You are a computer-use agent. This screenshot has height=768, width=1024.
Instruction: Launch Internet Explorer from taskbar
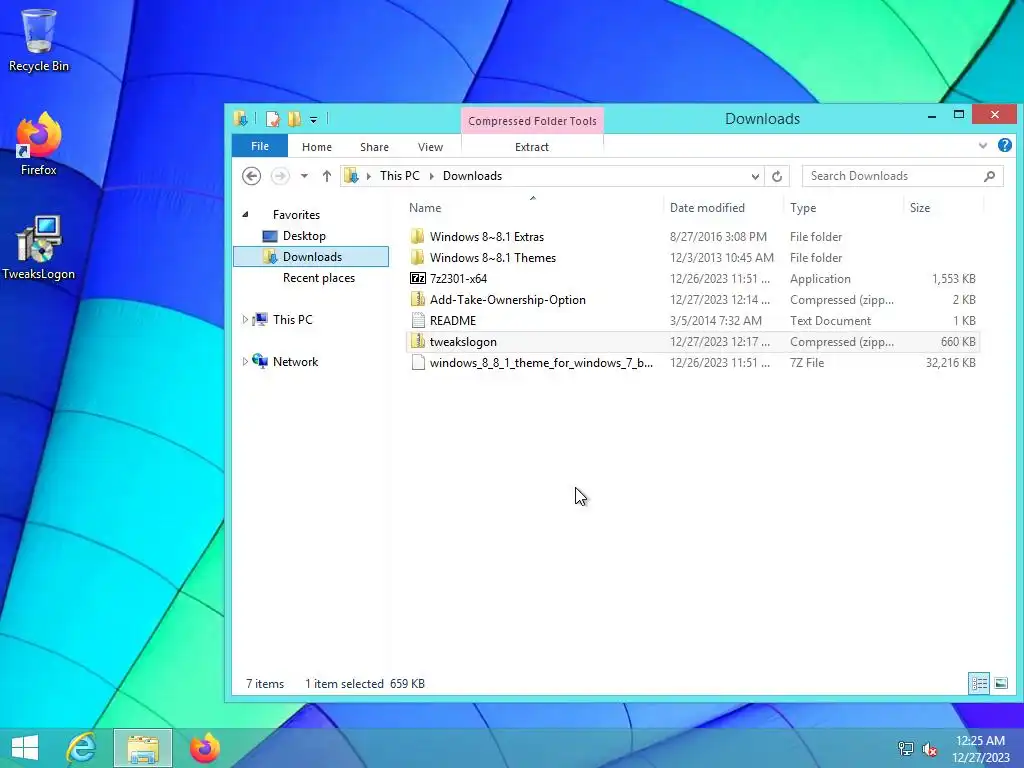click(x=82, y=748)
